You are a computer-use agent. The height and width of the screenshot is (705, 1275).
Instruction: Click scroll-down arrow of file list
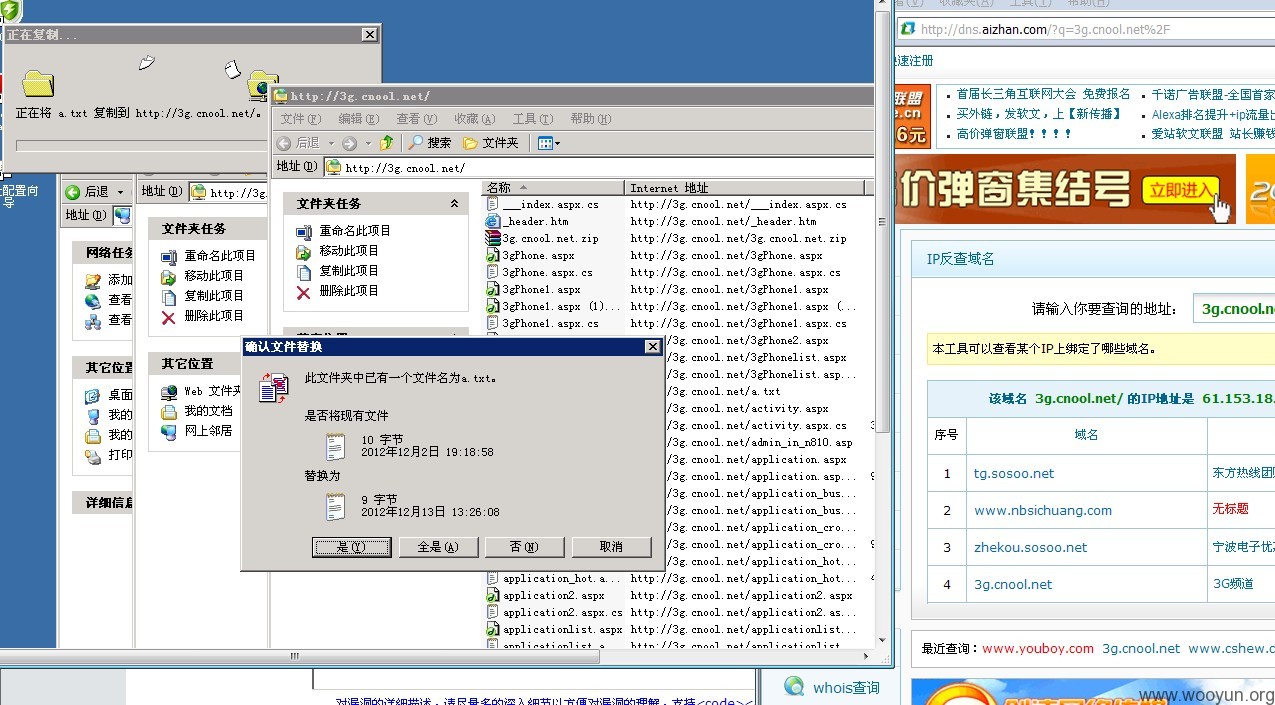click(882, 640)
